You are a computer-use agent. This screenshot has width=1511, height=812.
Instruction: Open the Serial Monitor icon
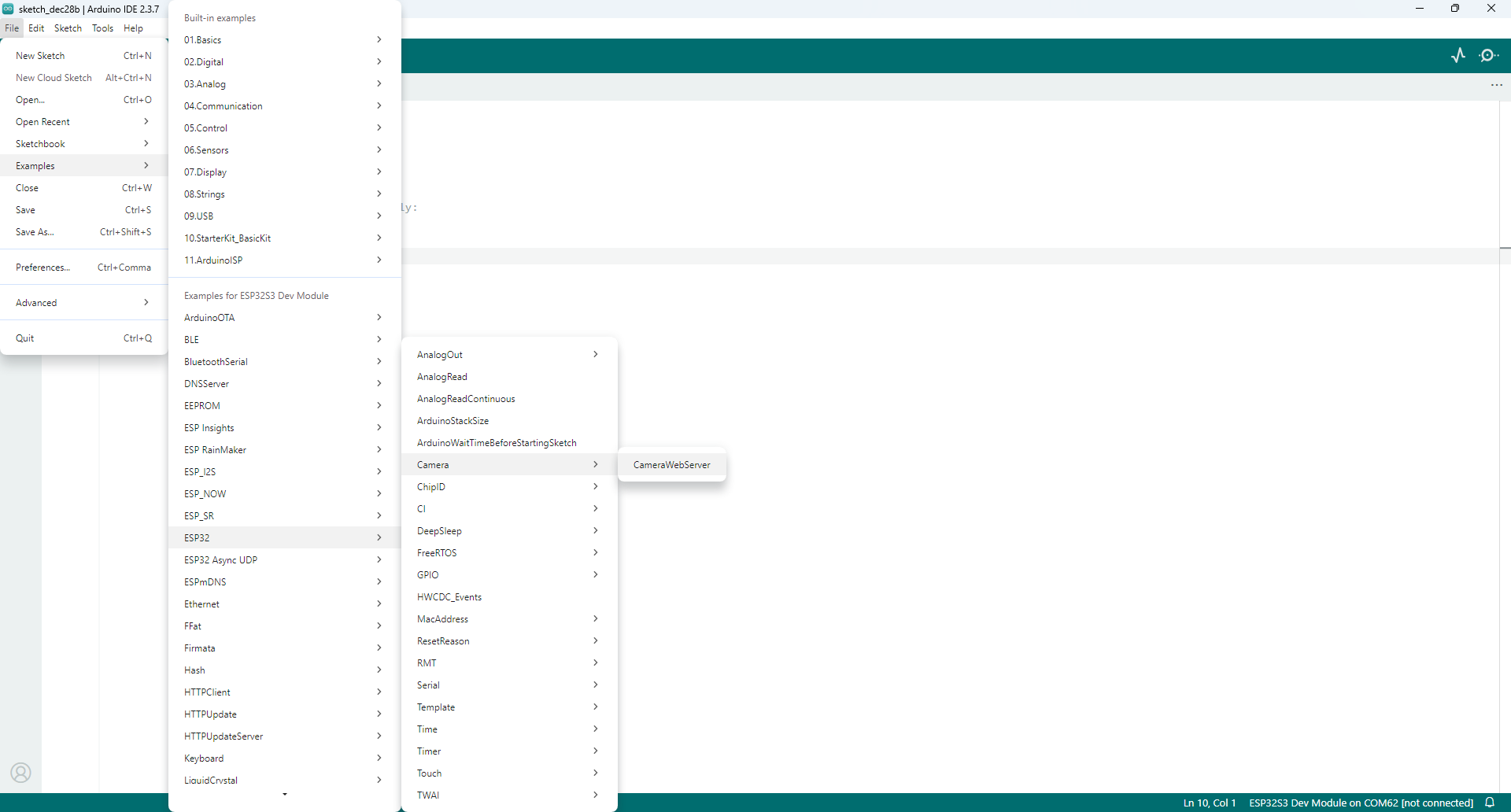pos(1488,55)
